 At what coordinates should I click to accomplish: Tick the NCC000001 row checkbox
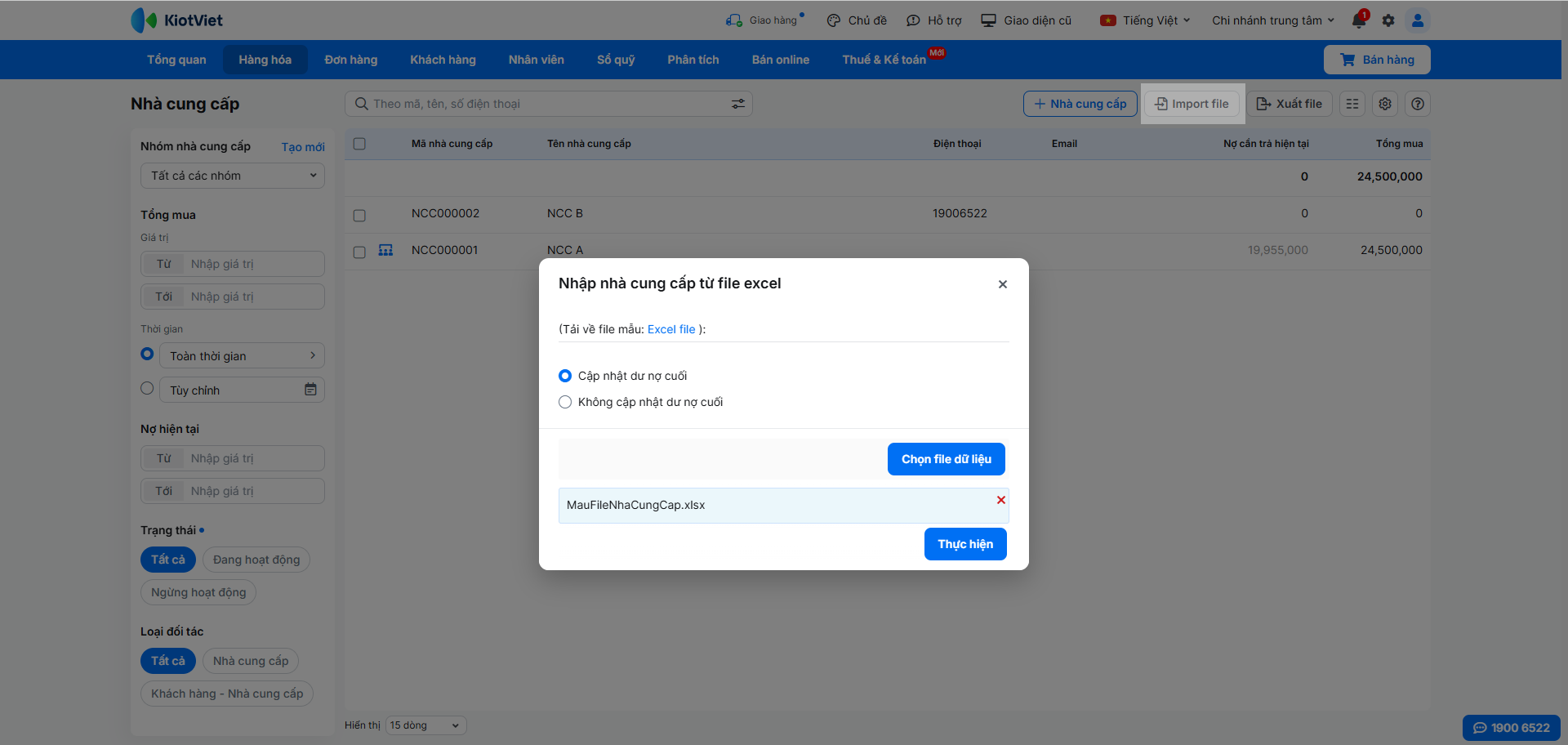[x=359, y=252]
